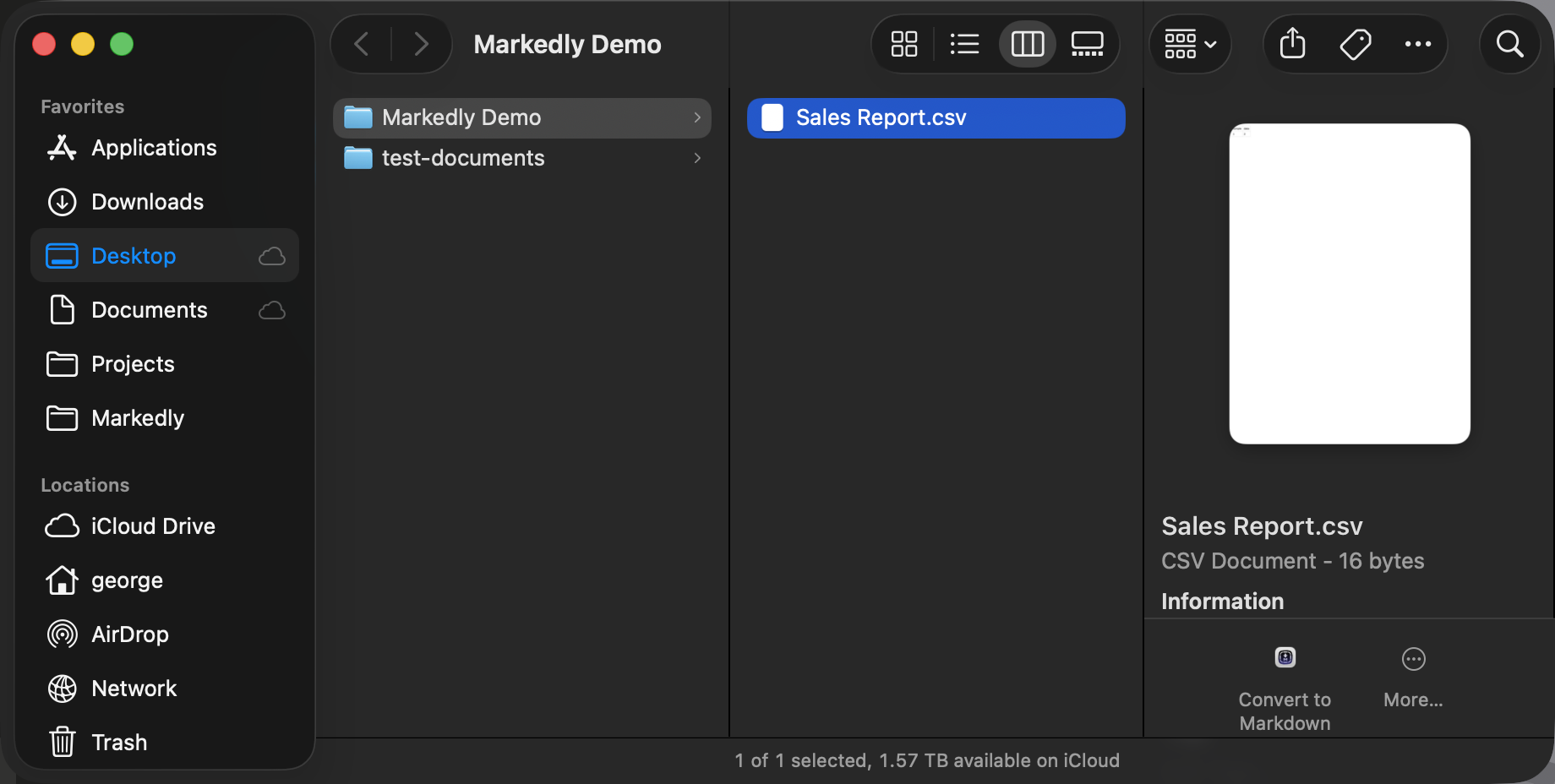Screen dimensions: 1555x784
Task: Select column view mode
Action: point(1028,44)
